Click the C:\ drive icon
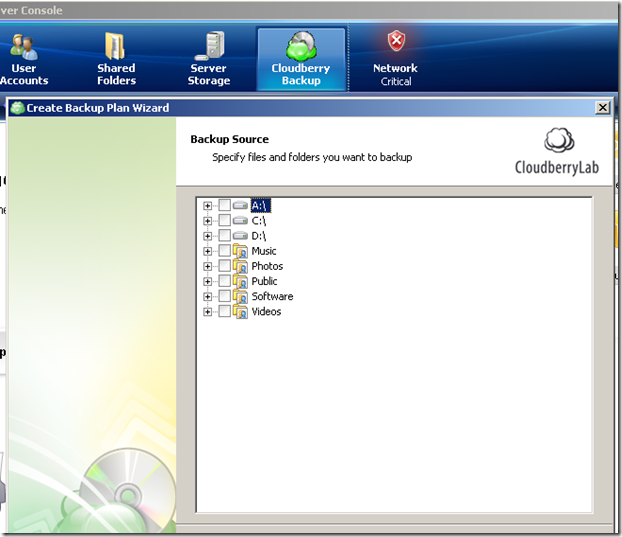Viewport: 622px width, 537px height. click(240, 221)
